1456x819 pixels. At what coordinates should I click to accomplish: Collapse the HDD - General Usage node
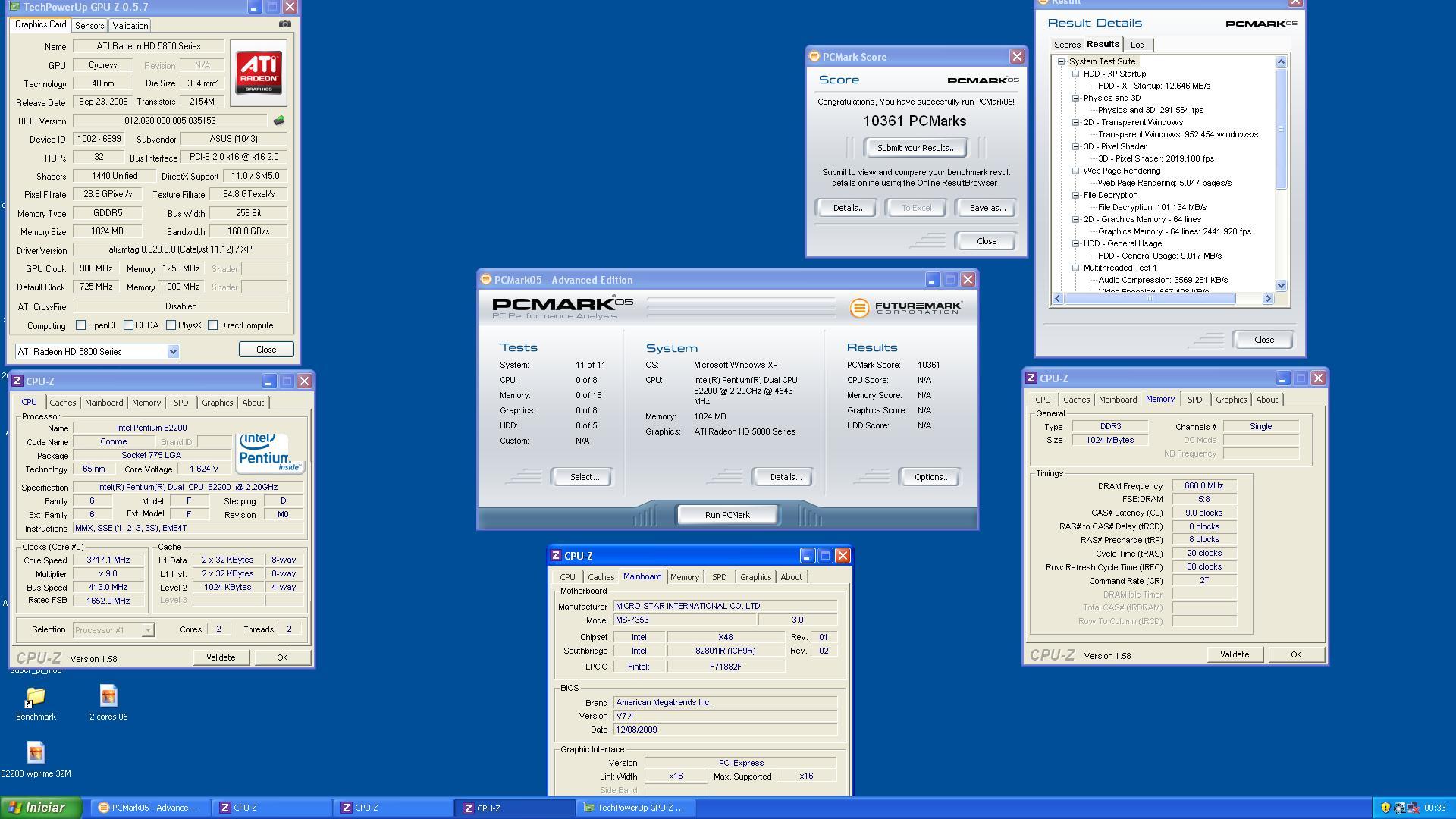point(1075,243)
